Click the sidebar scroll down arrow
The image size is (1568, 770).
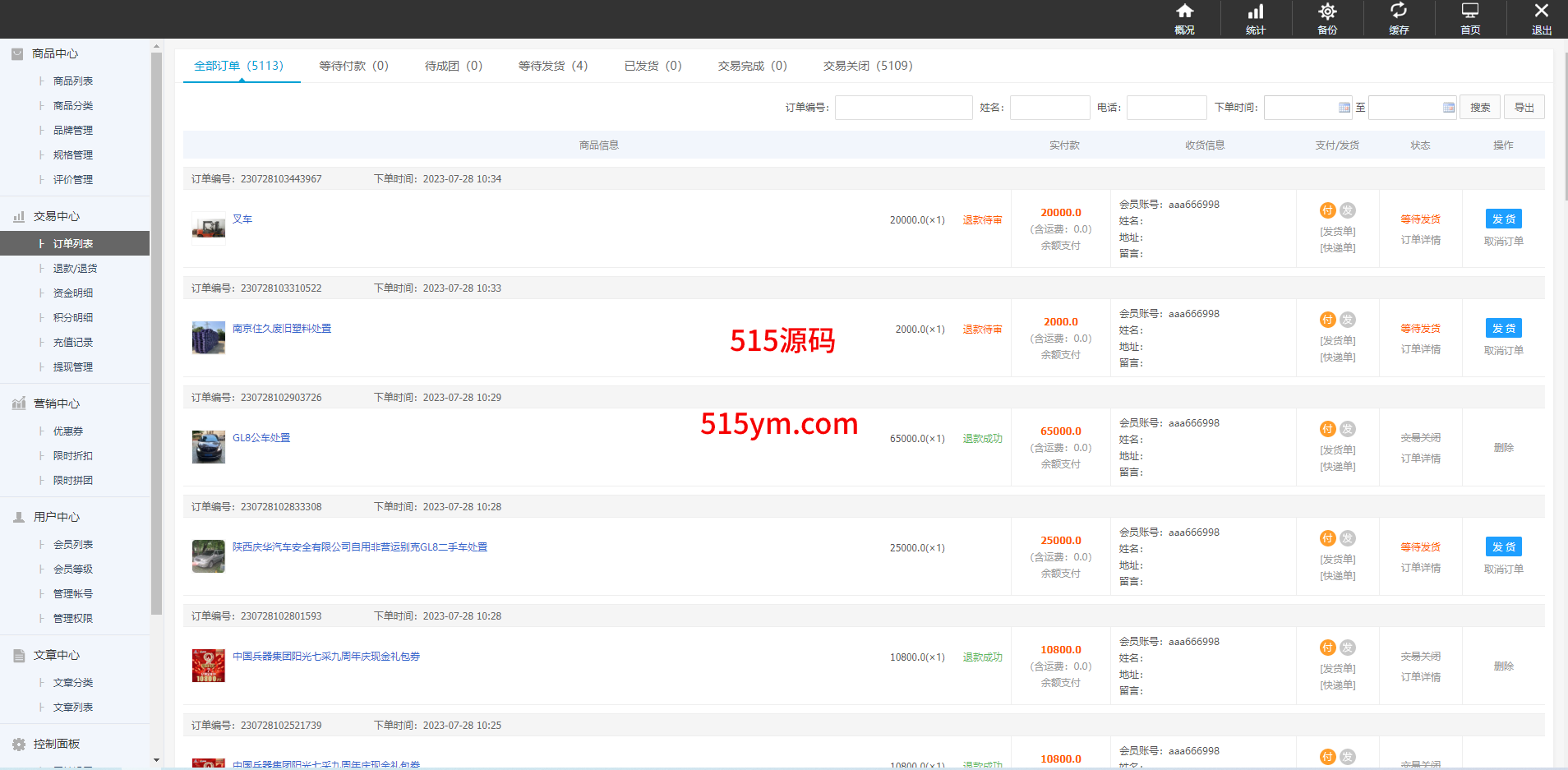tap(156, 760)
